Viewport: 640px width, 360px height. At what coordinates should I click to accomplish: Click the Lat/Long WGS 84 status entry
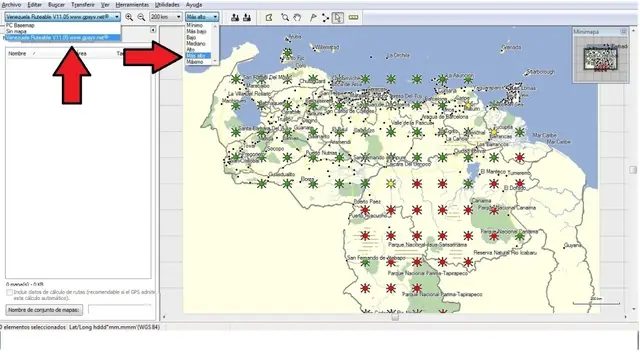(115, 327)
